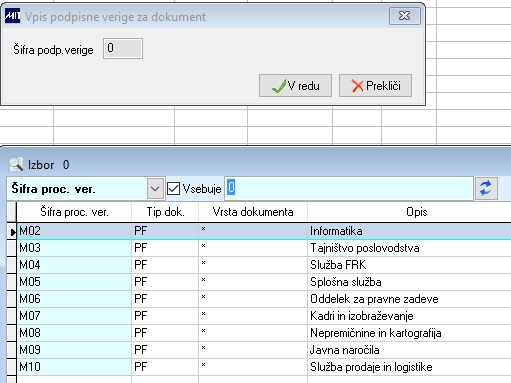Confirm with the V redu button

tap(295, 86)
